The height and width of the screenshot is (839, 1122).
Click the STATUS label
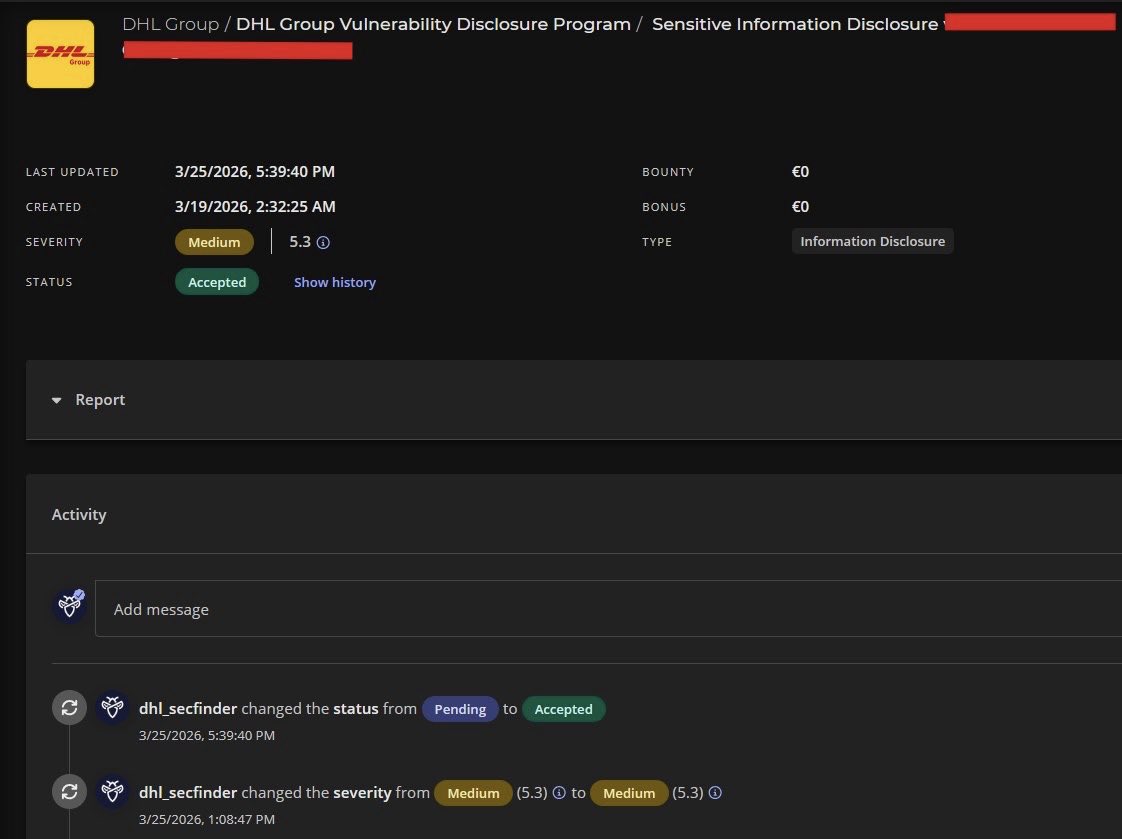(49, 282)
